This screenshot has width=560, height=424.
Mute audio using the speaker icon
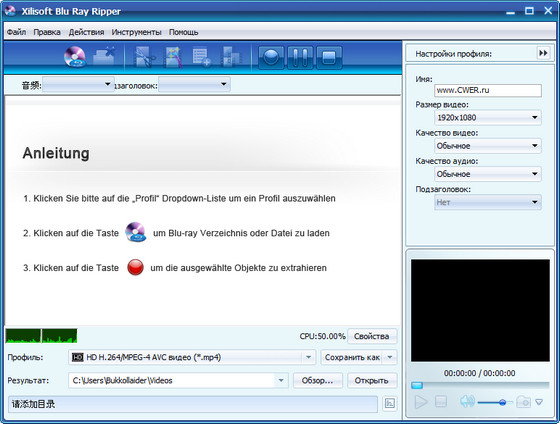click(467, 402)
